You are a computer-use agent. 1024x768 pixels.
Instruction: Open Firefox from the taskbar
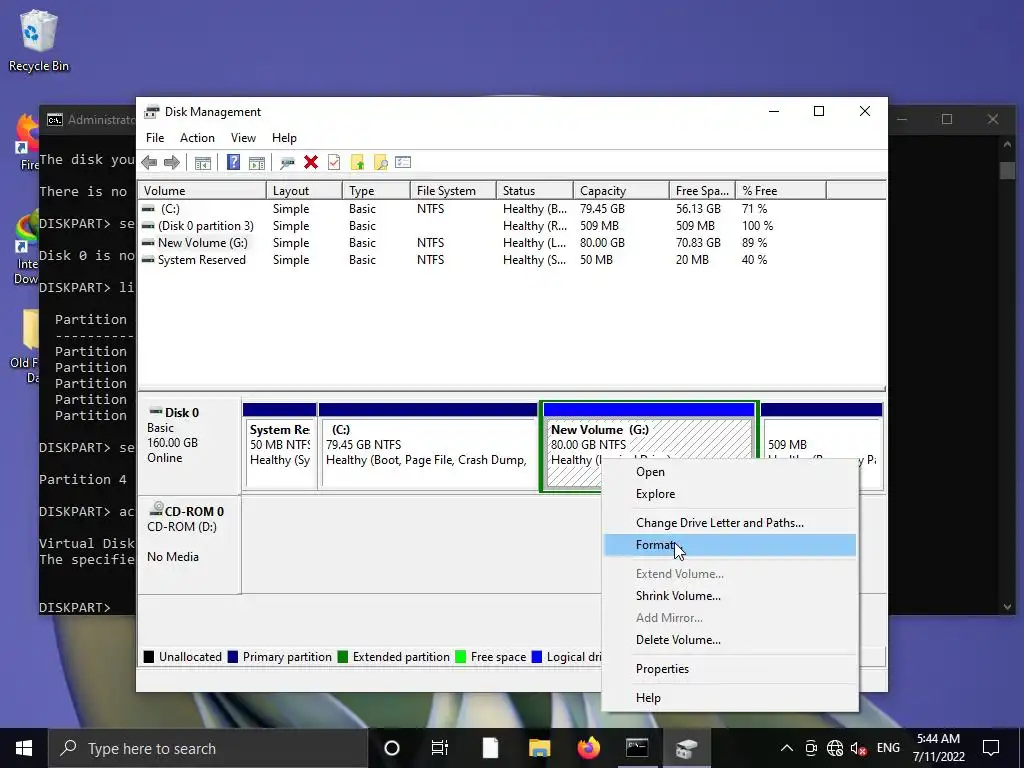tap(588, 748)
